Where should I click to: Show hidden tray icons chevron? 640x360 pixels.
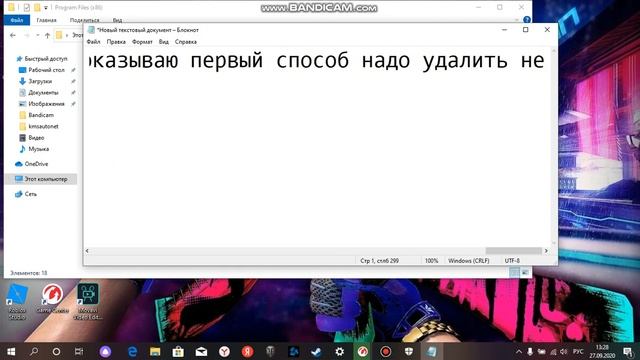click(519, 351)
